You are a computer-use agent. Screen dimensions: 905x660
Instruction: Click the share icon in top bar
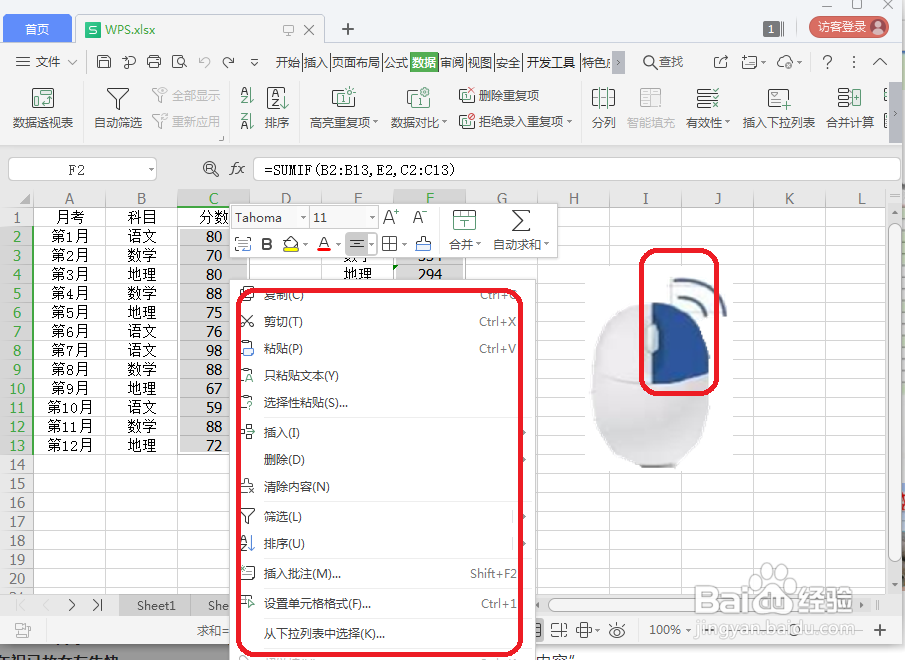tap(720, 62)
